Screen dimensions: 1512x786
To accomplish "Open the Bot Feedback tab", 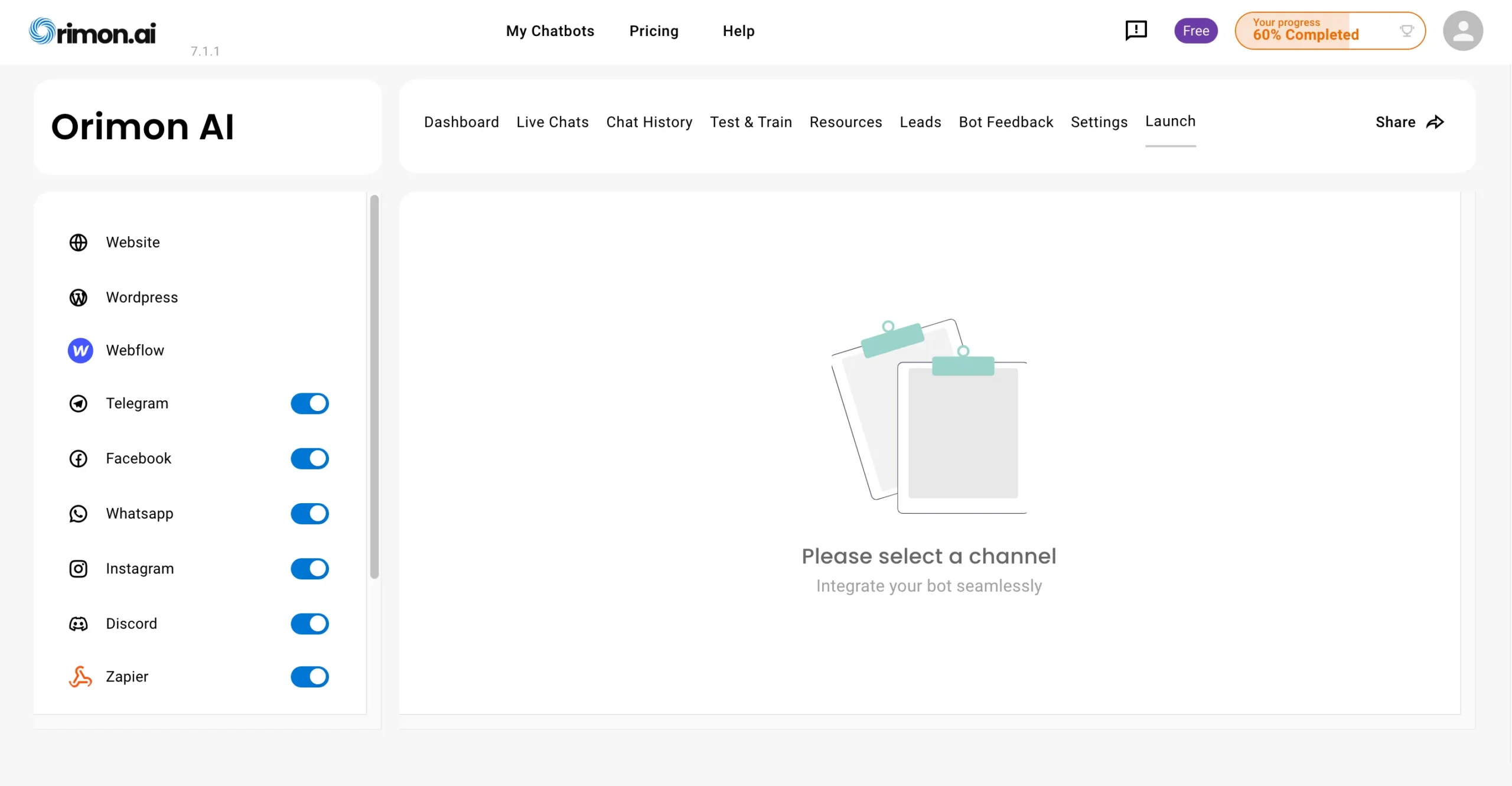I will pyautogui.click(x=1006, y=122).
